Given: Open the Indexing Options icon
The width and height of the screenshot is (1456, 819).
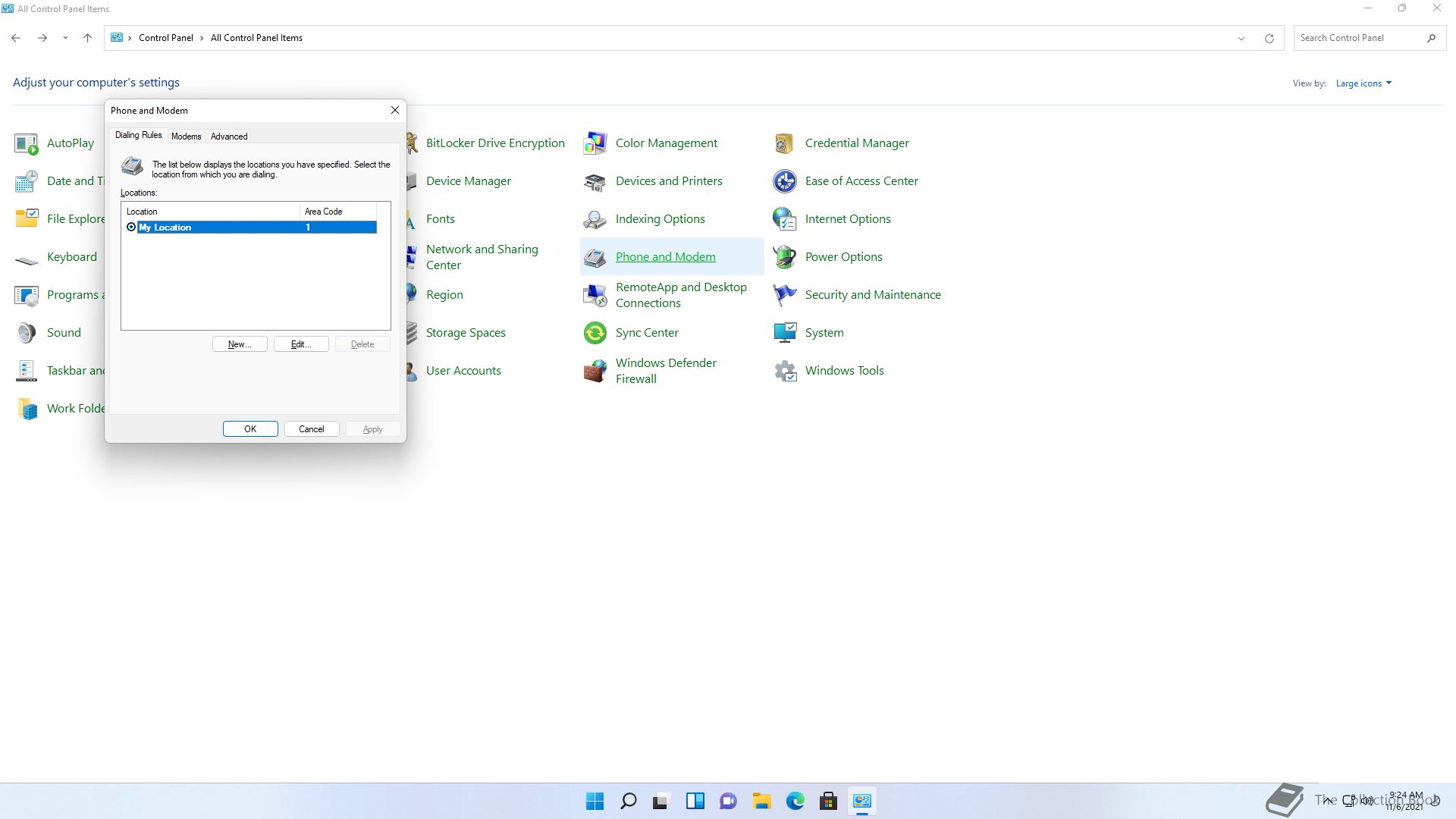Looking at the screenshot, I should click(595, 219).
